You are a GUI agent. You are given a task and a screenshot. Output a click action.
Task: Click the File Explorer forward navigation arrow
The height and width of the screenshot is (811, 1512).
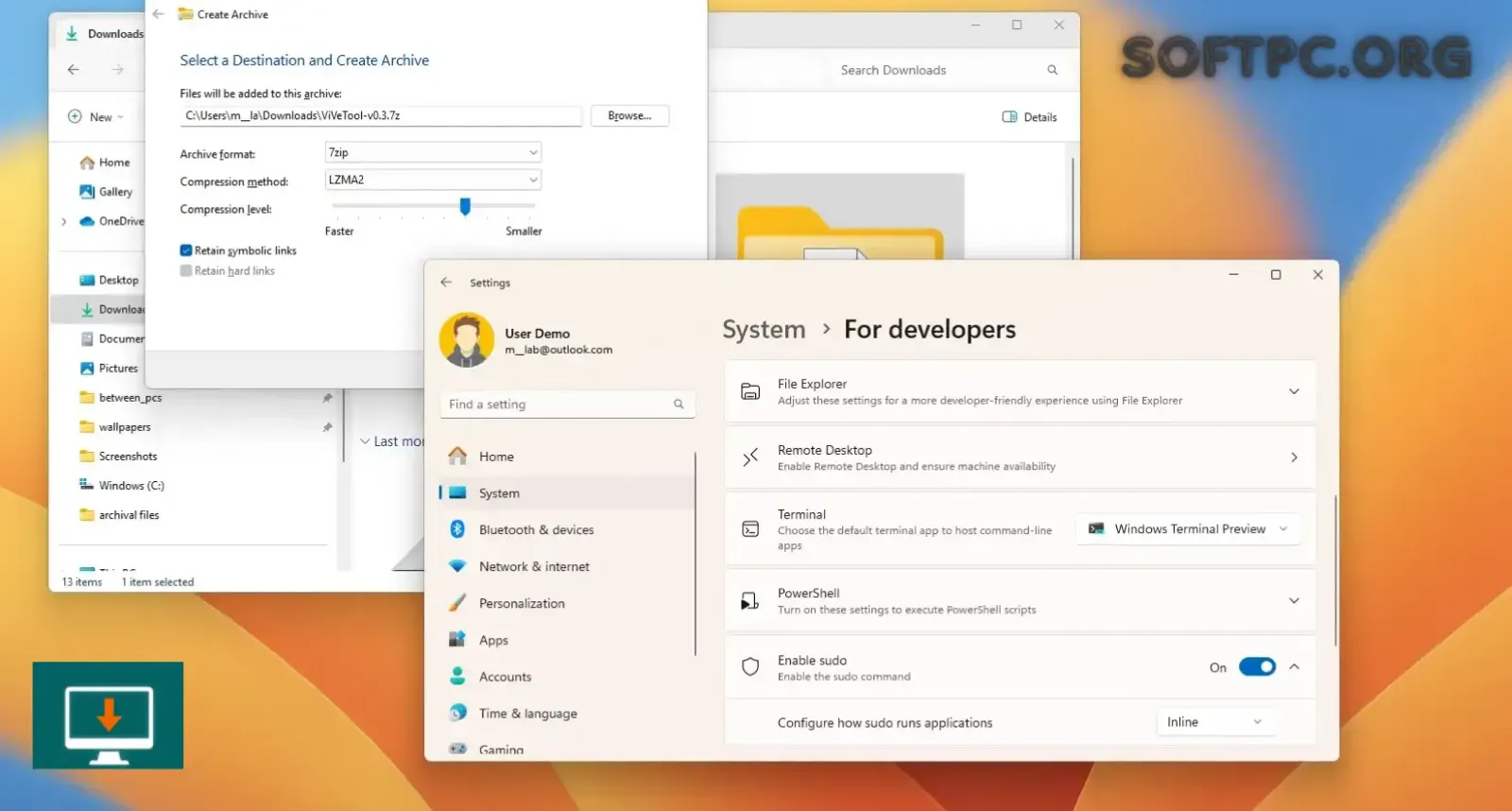pos(117,70)
